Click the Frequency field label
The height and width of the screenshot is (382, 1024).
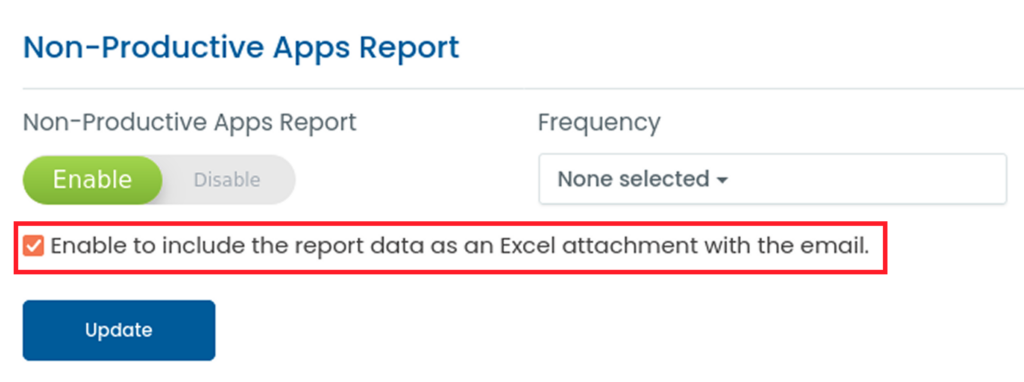point(599,122)
